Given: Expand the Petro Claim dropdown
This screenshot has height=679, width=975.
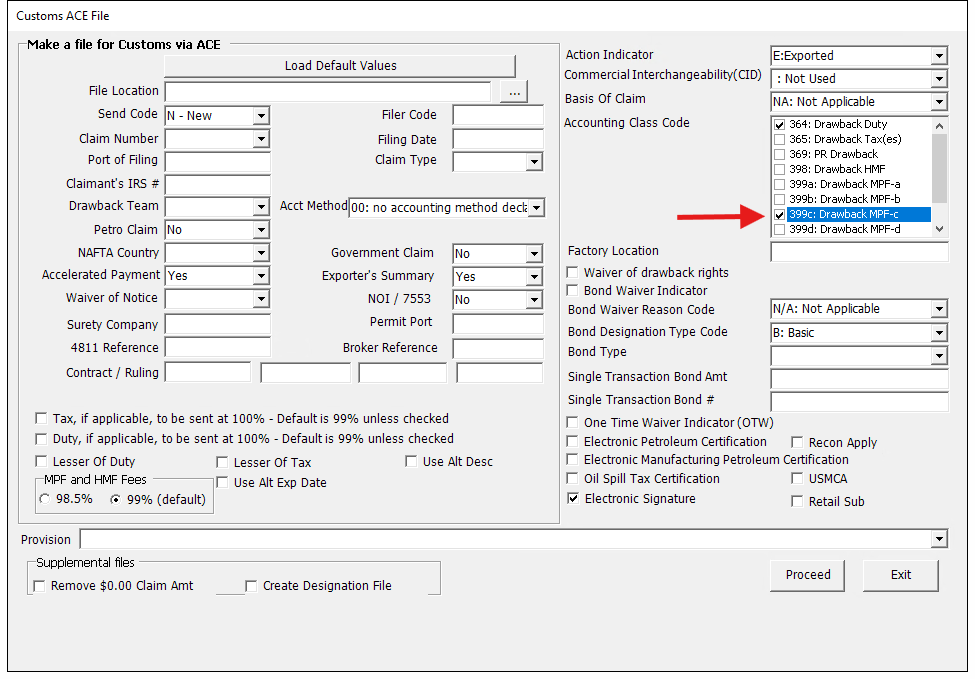Looking at the screenshot, I should point(262,230).
